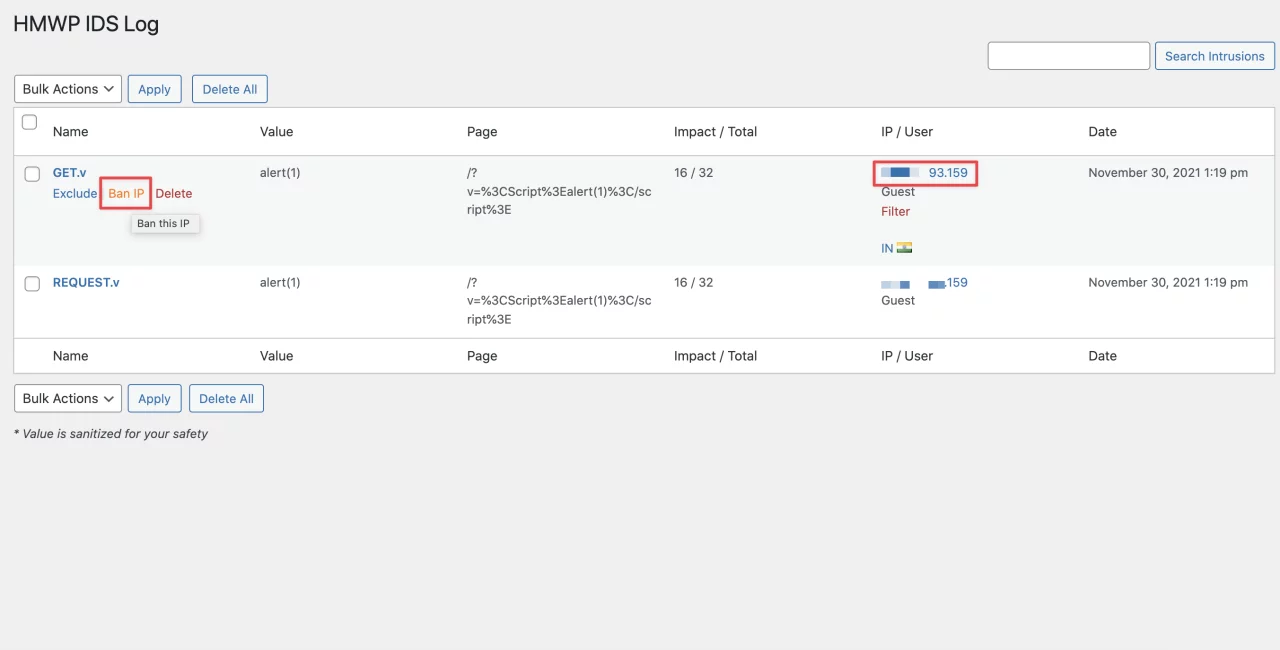1280x650 pixels.
Task: Click the footer Date column label
Action: point(1103,356)
